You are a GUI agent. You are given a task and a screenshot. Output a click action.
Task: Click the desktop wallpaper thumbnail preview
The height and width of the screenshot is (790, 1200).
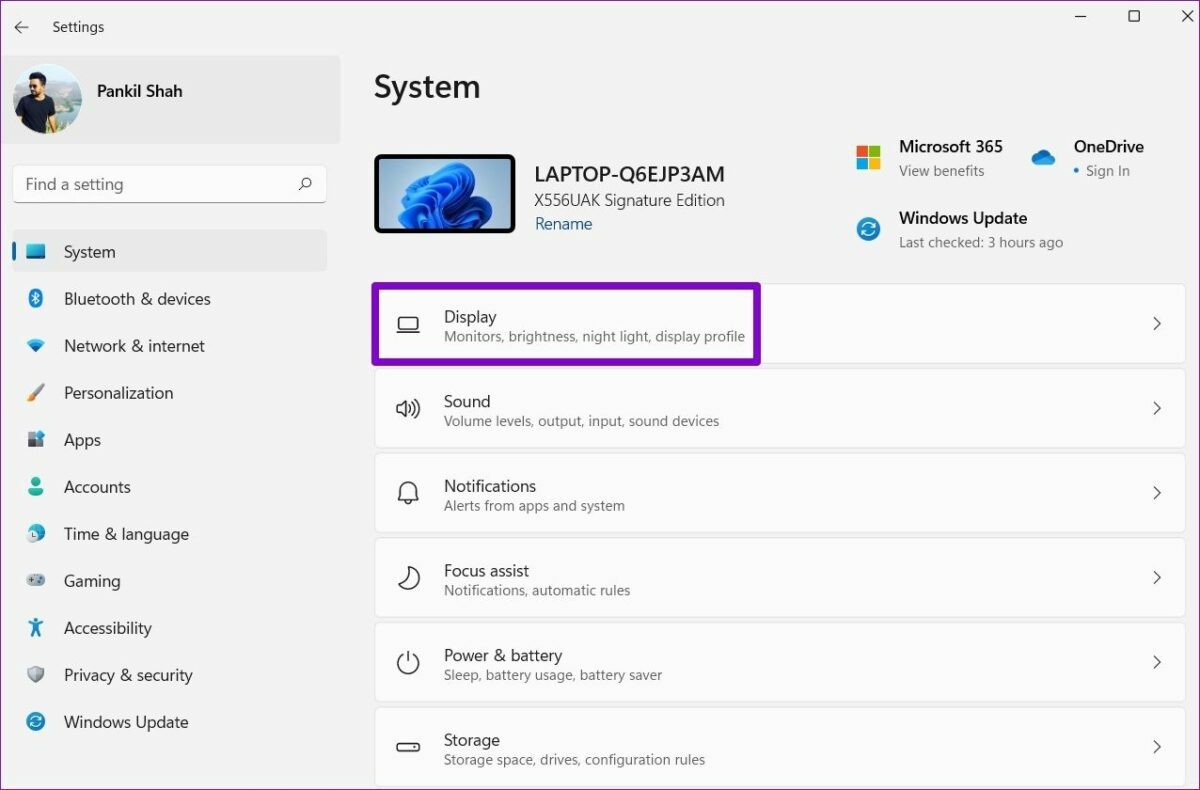tap(445, 194)
